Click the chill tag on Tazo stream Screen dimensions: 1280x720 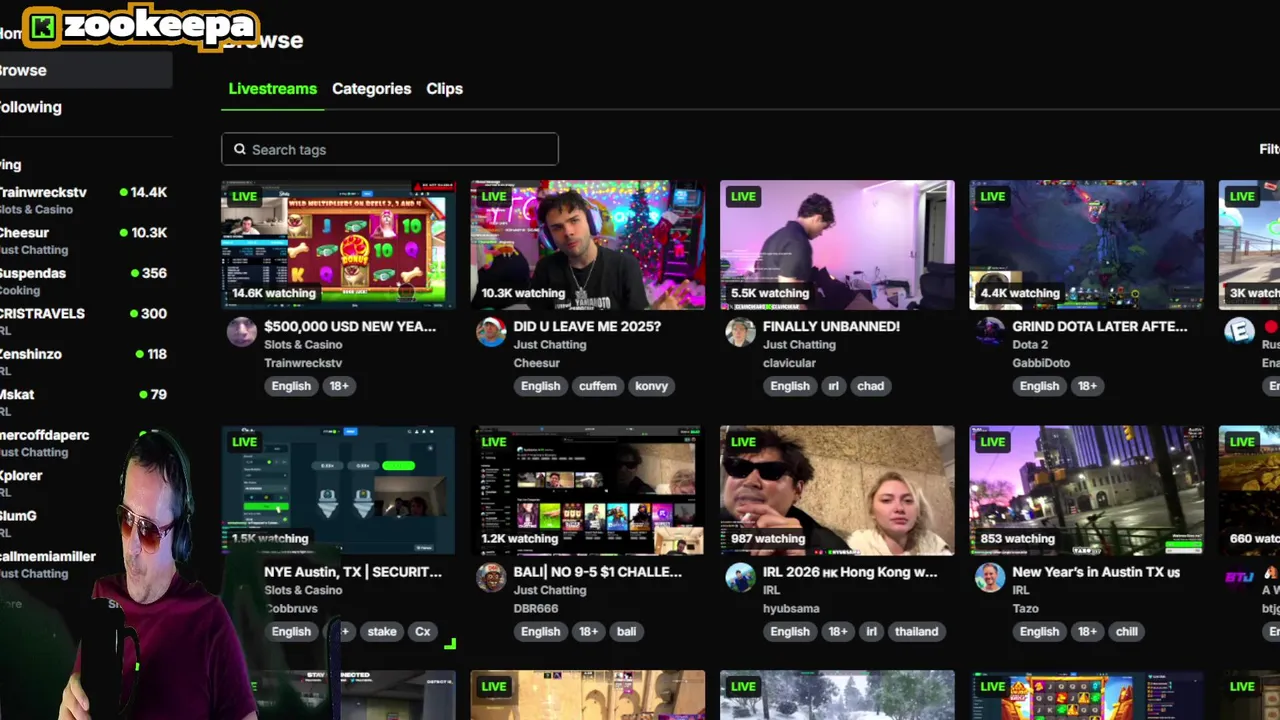click(x=1127, y=631)
